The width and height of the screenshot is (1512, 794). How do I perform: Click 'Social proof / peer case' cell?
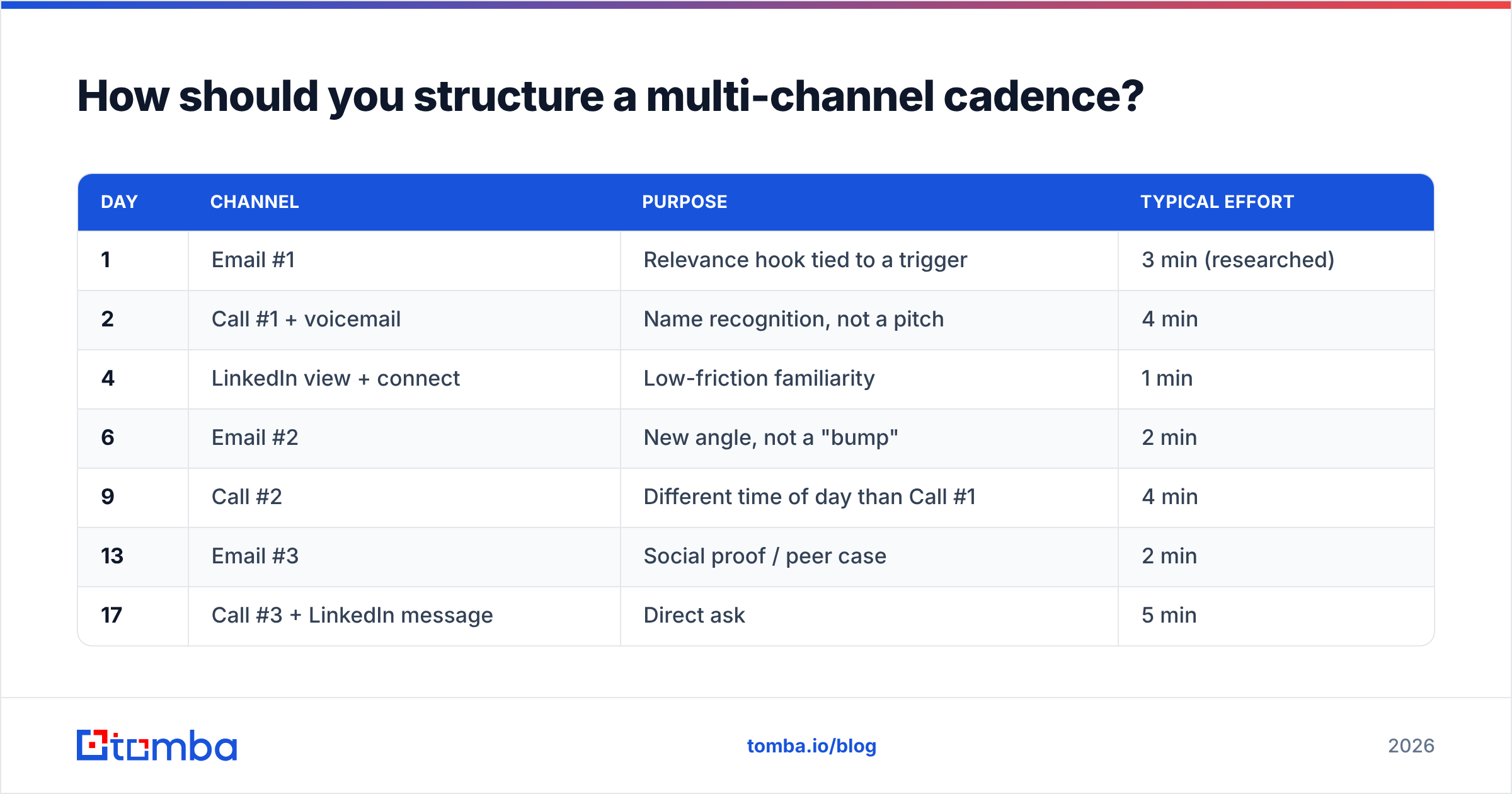tap(869, 556)
